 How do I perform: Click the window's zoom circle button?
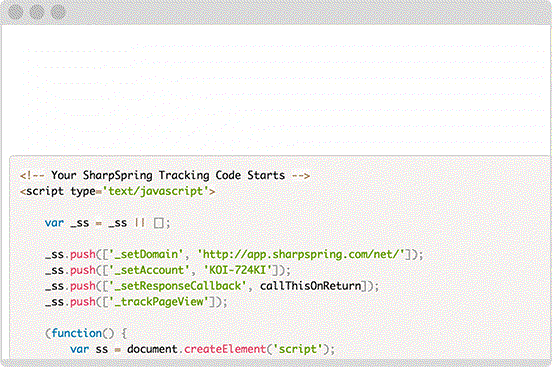[x=58, y=12]
